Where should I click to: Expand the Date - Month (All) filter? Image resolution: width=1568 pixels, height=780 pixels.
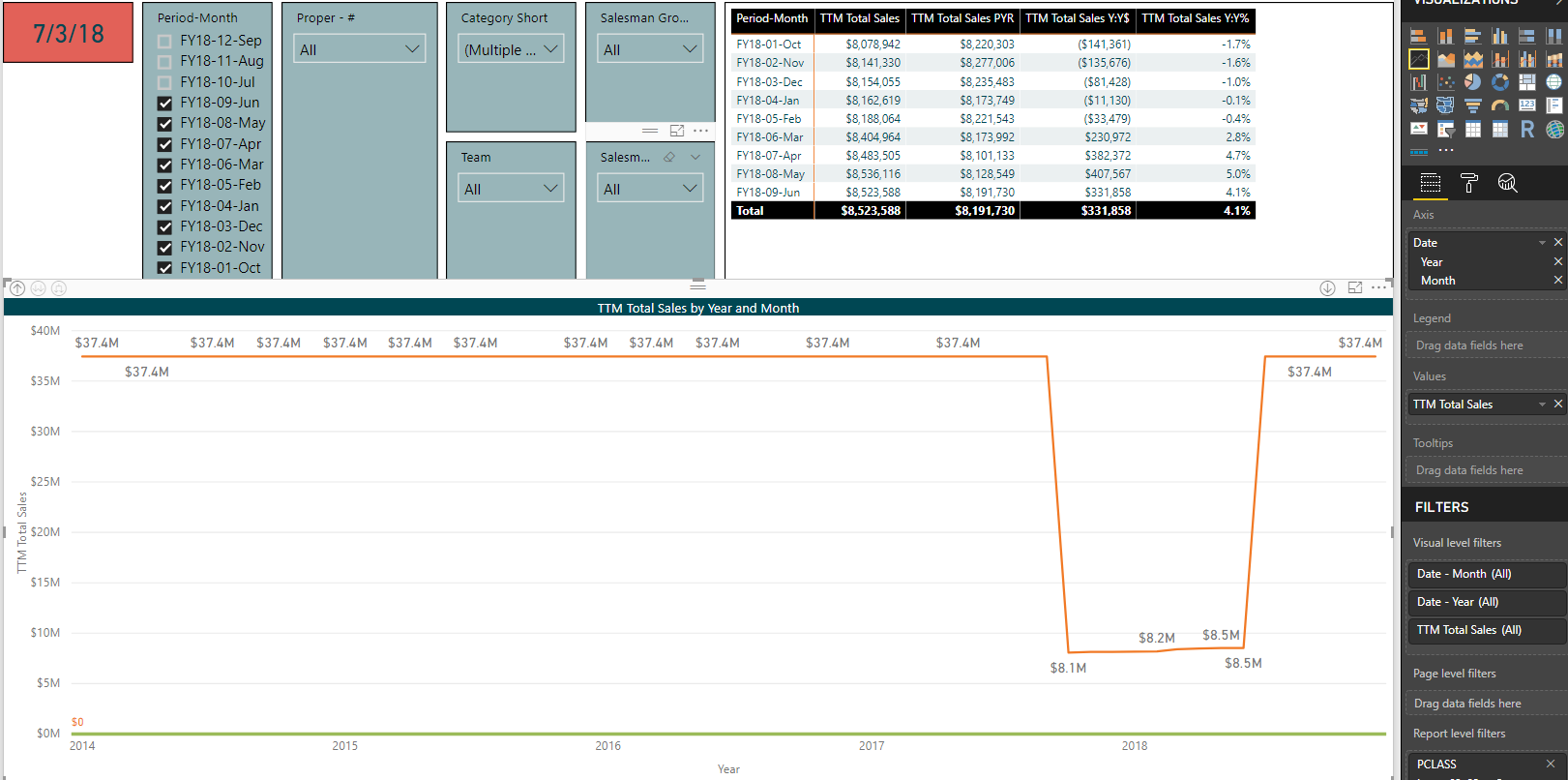tap(1486, 574)
